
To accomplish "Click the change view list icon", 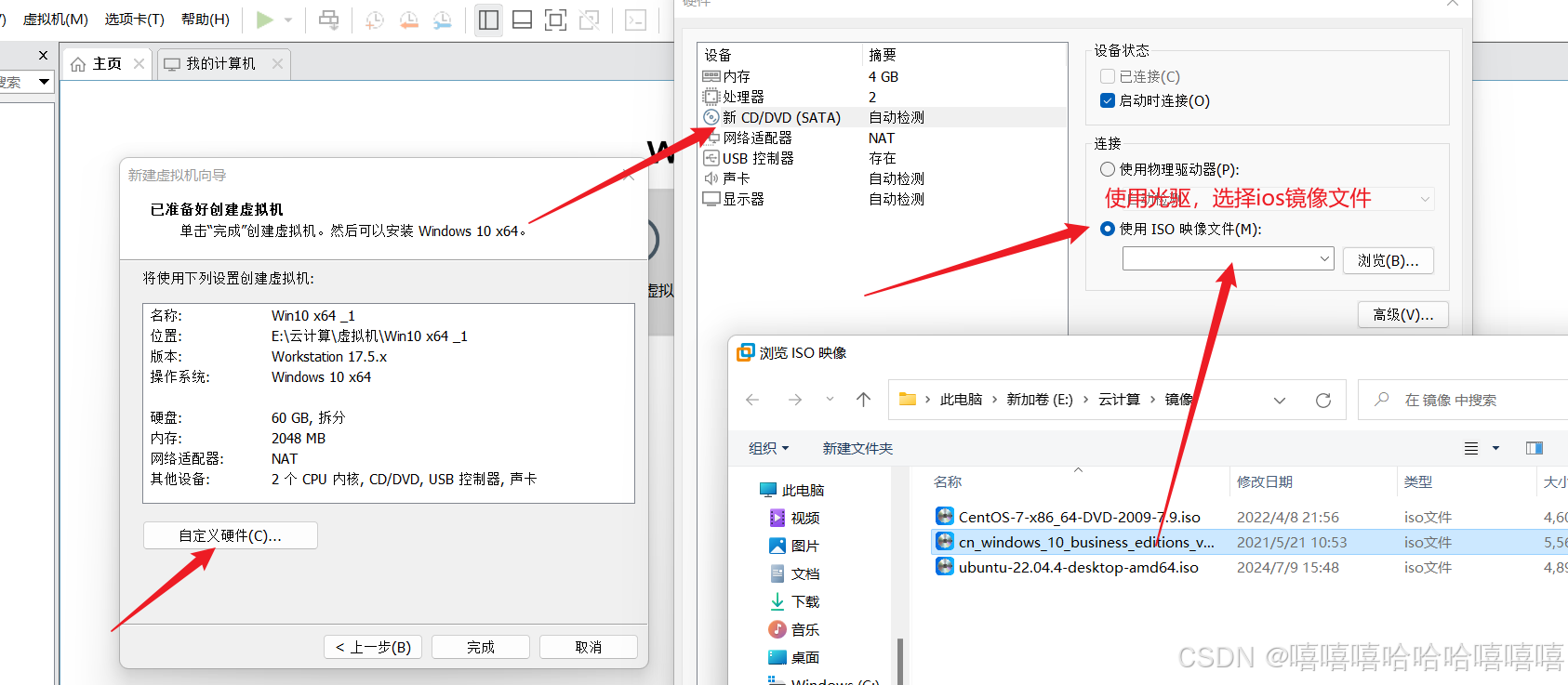I will click(1471, 448).
